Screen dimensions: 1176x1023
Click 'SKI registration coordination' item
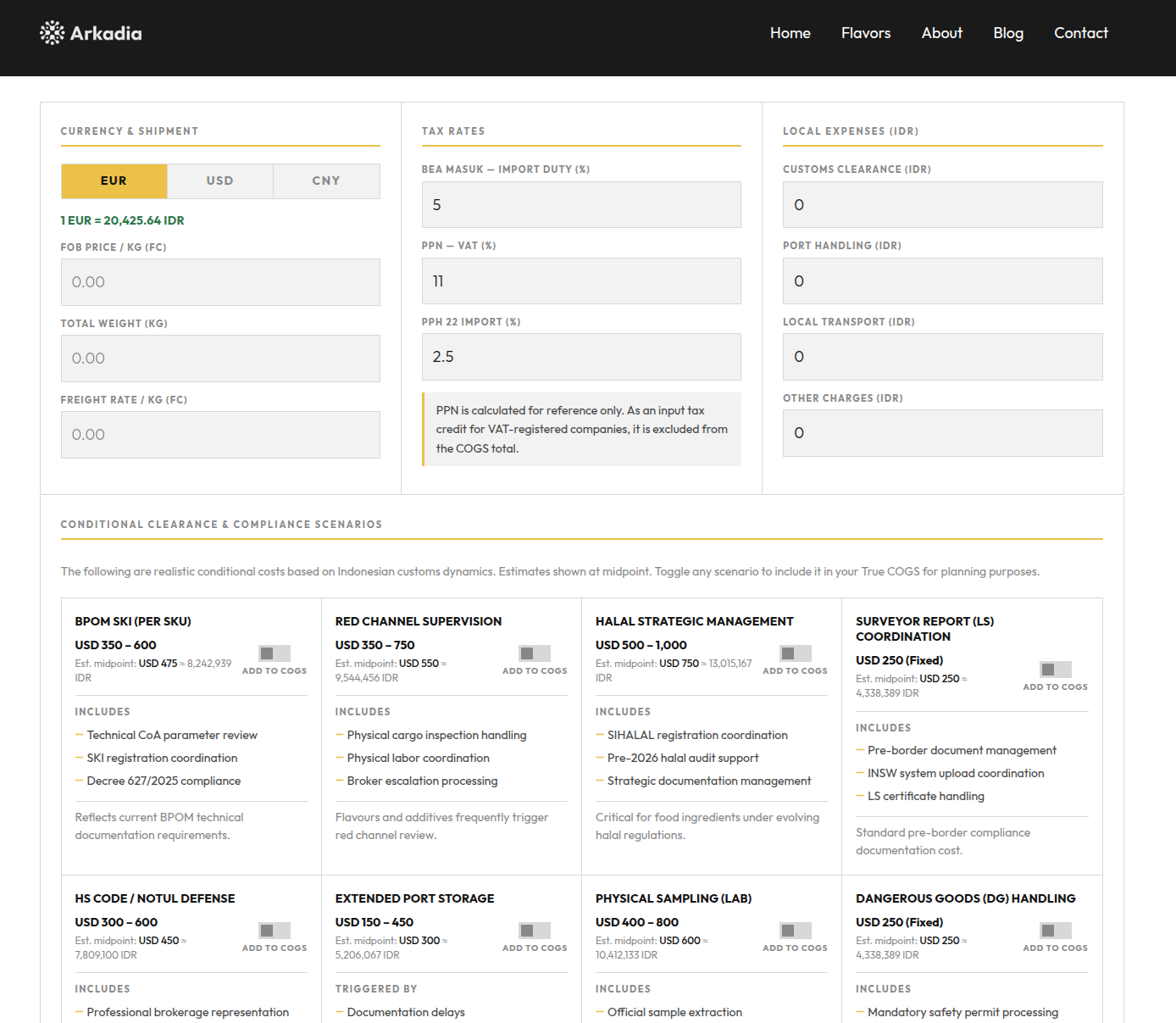pyautogui.click(x=162, y=758)
